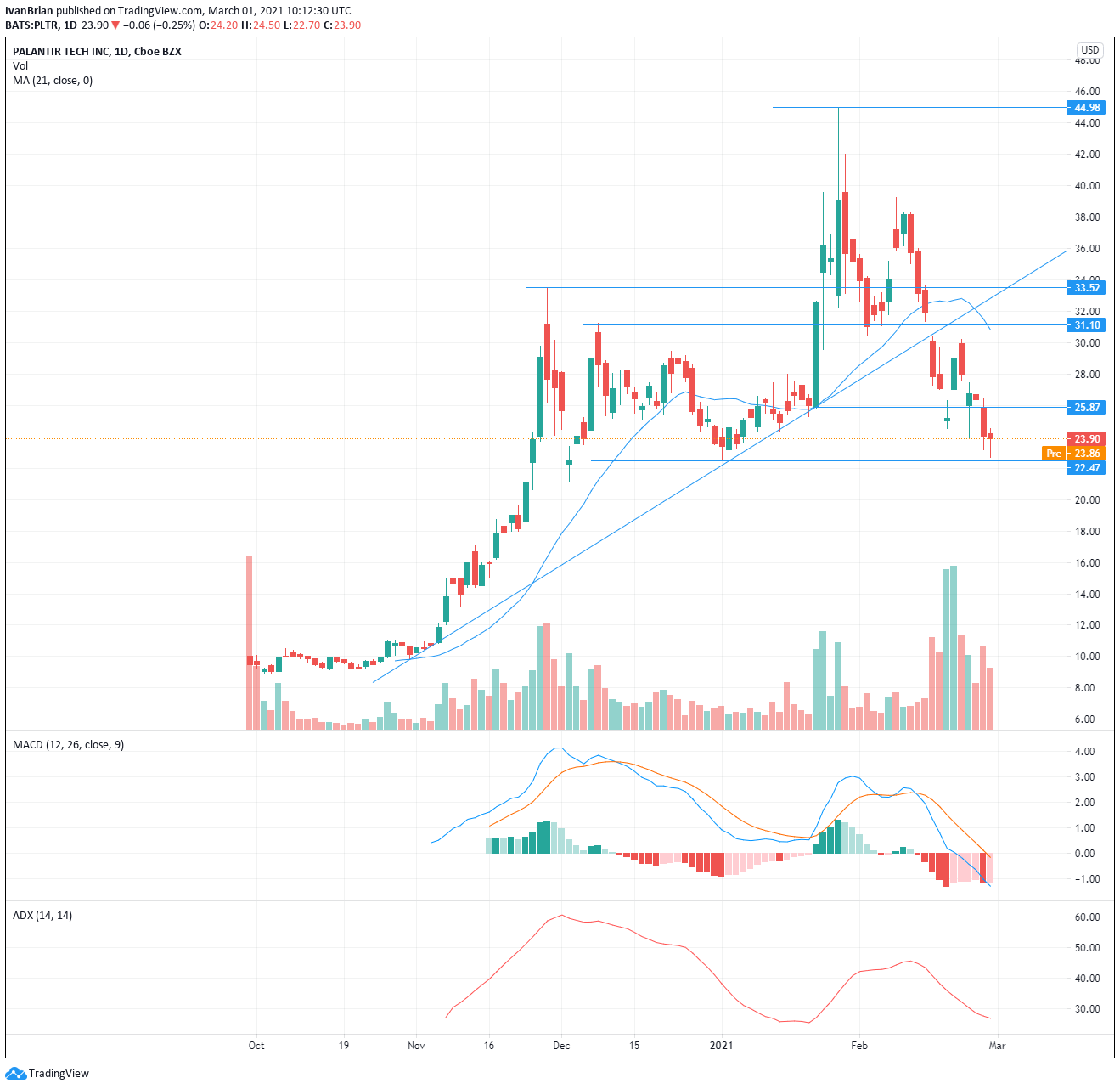Viewport: 1120px width, 1089px height.
Task: Click the 60.00 value on ADX scale
Action: click(x=1087, y=917)
